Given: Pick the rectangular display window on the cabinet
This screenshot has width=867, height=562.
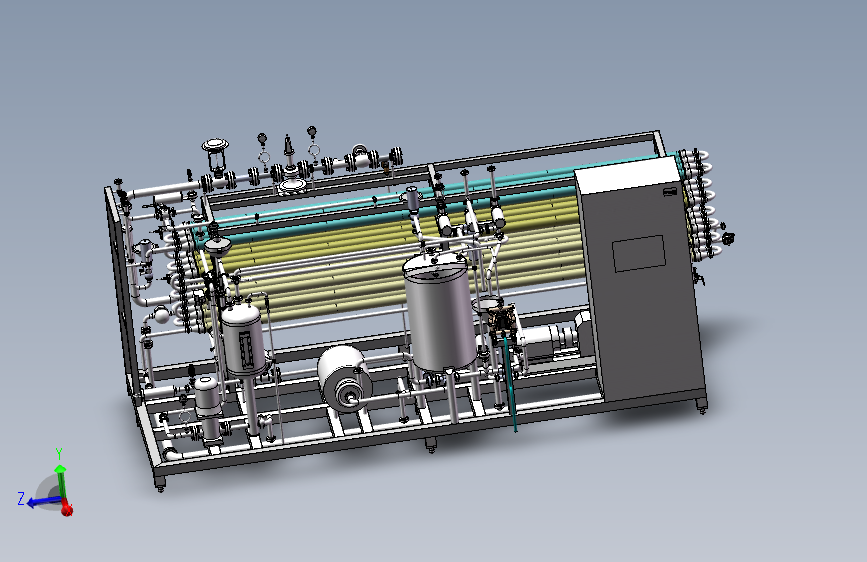Looking at the screenshot, I should 639,253.
